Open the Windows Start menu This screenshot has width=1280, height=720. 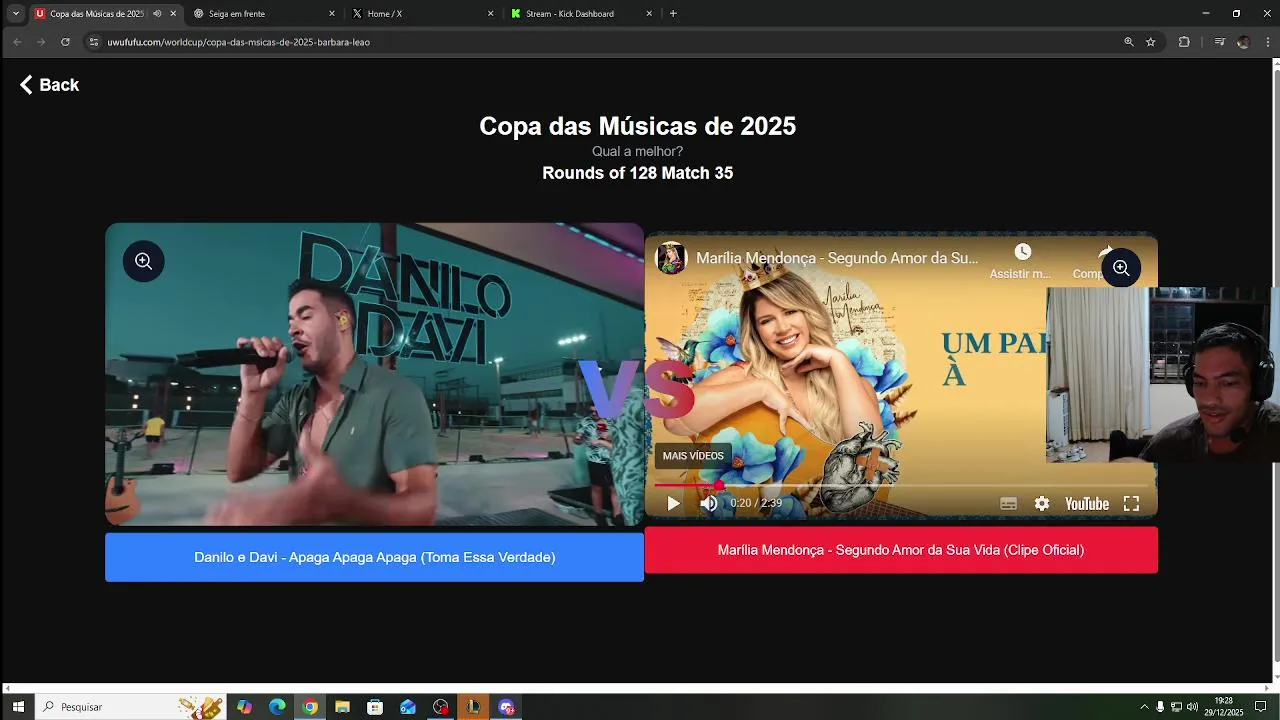18,707
